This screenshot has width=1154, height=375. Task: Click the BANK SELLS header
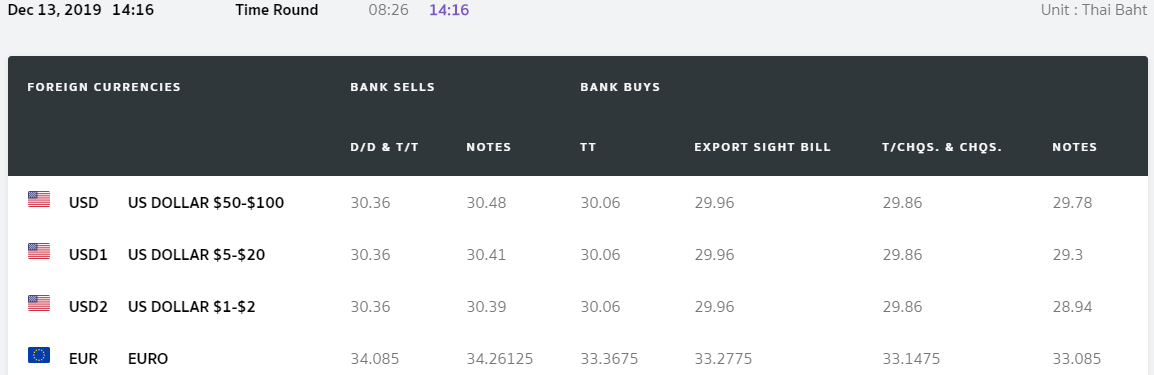click(x=392, y=87)
